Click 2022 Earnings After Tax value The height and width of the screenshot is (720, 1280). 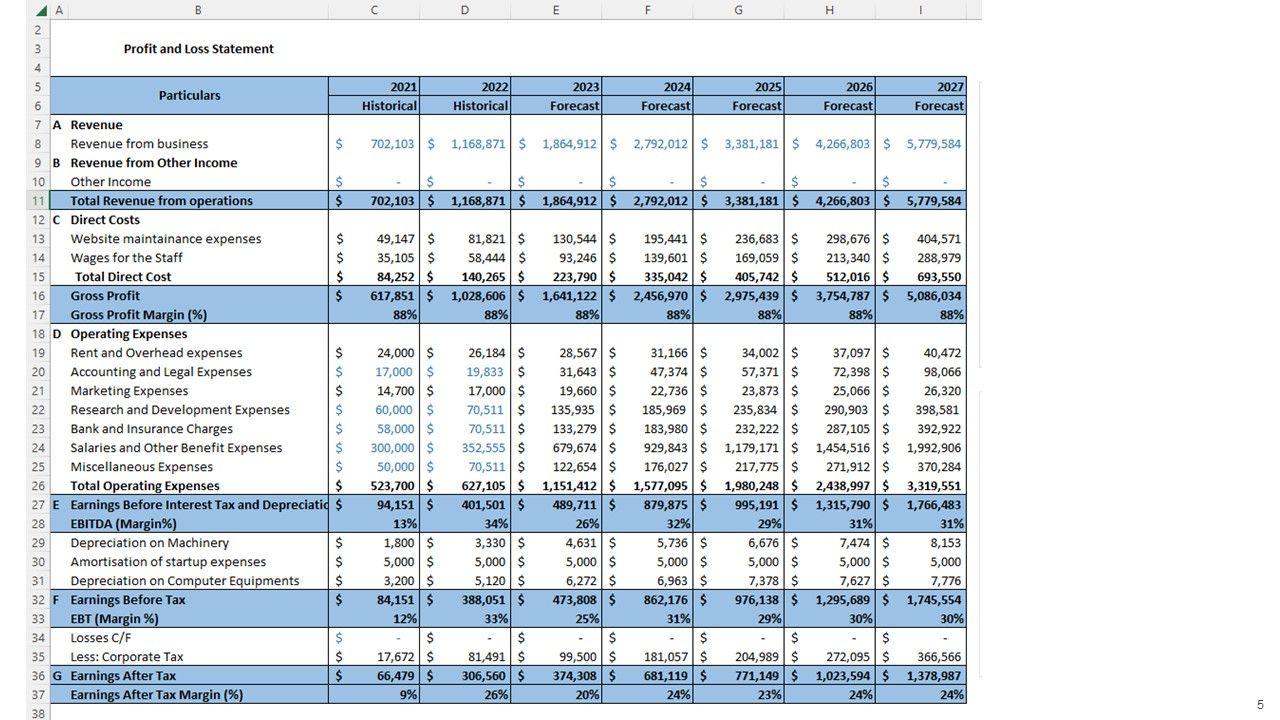point(465,676)
